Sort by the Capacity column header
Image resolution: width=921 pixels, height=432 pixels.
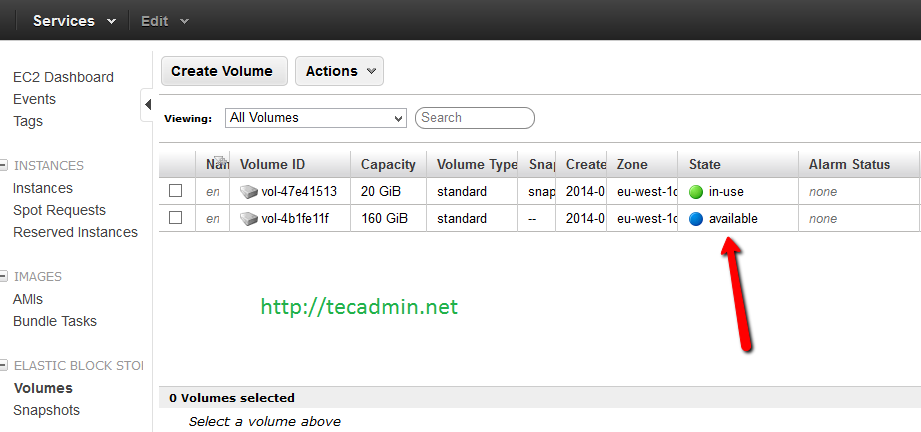tap(388, 165)
